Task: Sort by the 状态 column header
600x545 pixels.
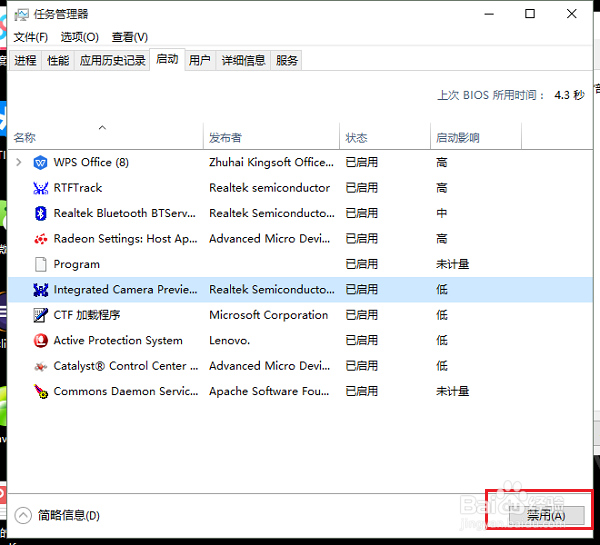Action: pos(385,136)
